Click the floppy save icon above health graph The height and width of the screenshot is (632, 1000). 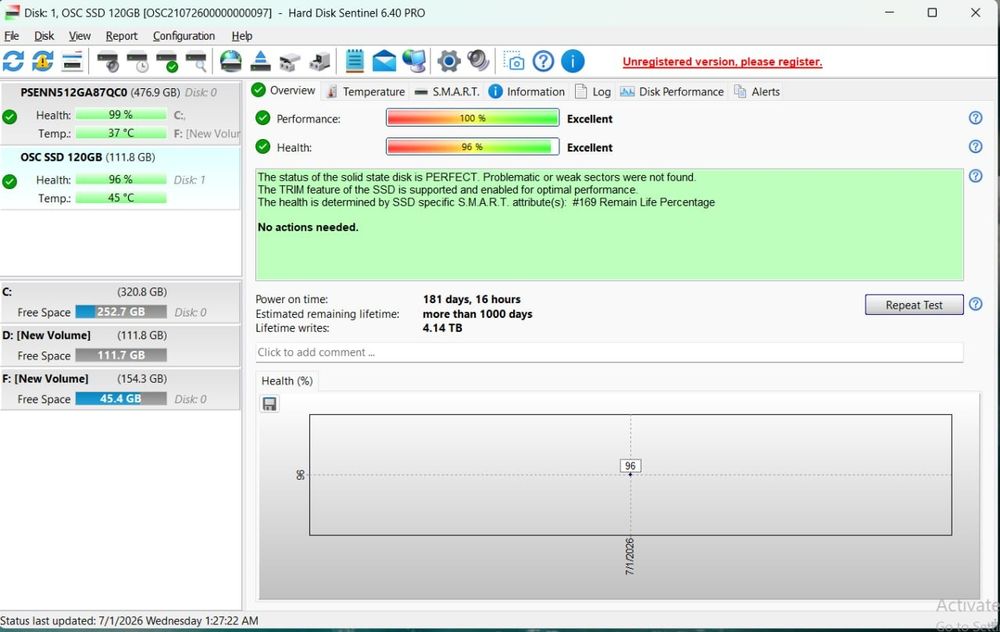tap(270, 404)
